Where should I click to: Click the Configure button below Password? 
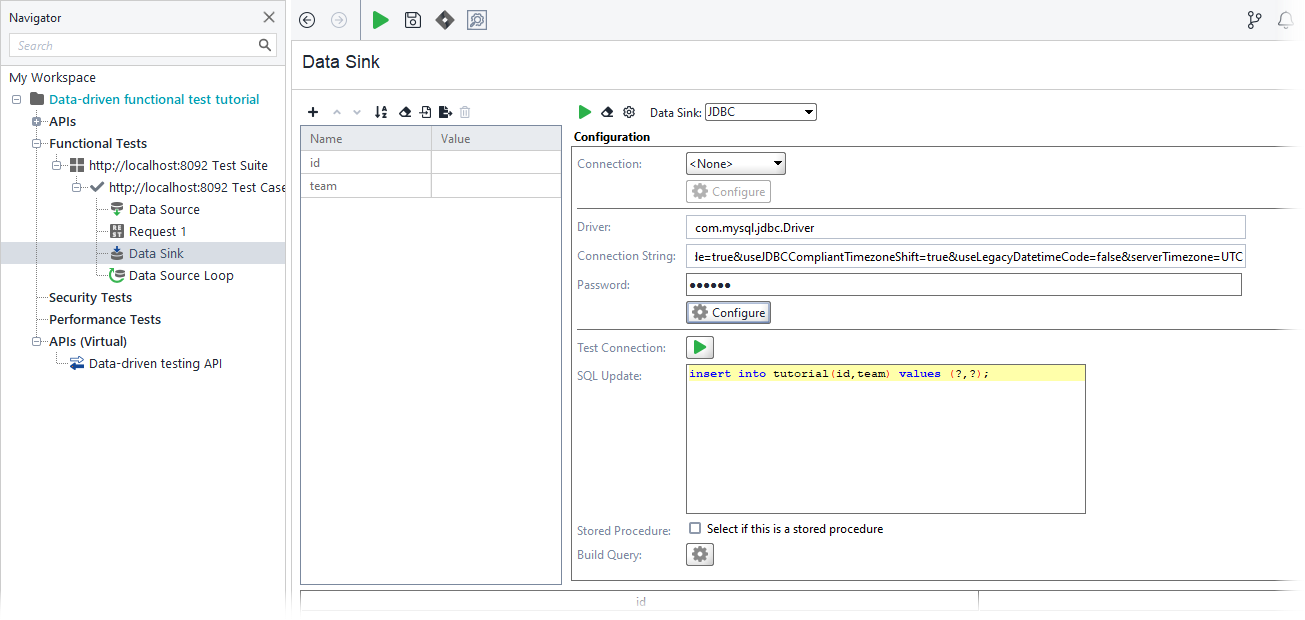728,312
